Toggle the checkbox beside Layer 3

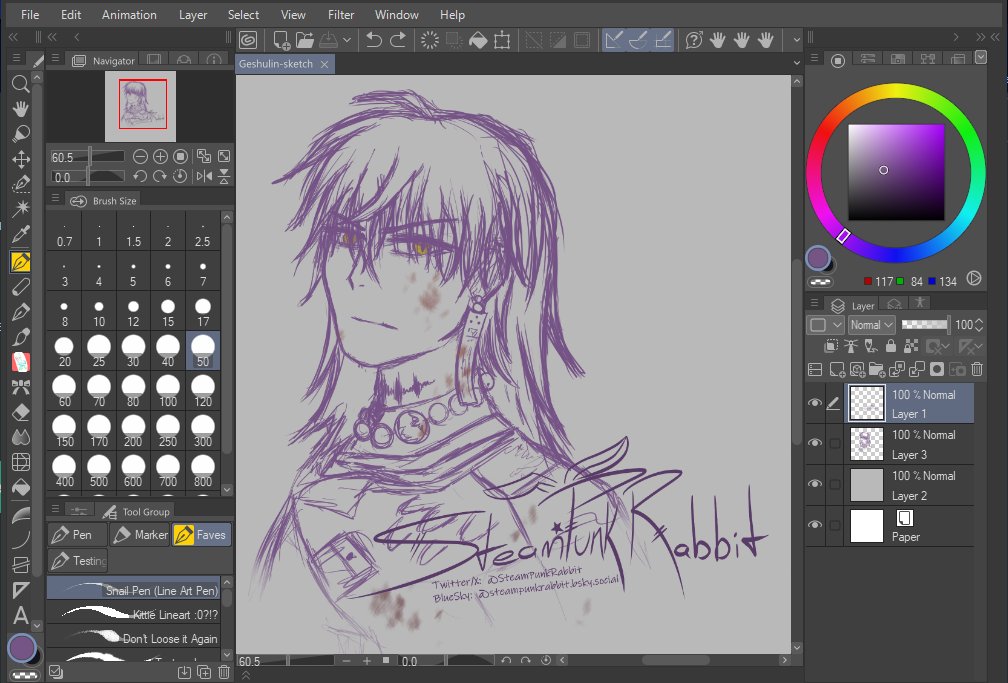[x=834, y=443]
